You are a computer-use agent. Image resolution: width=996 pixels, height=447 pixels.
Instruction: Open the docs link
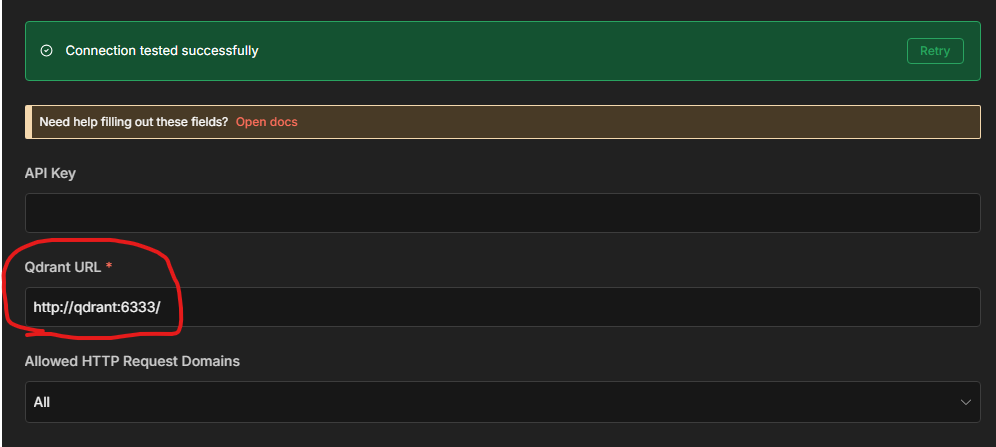[x=266, y=122]
